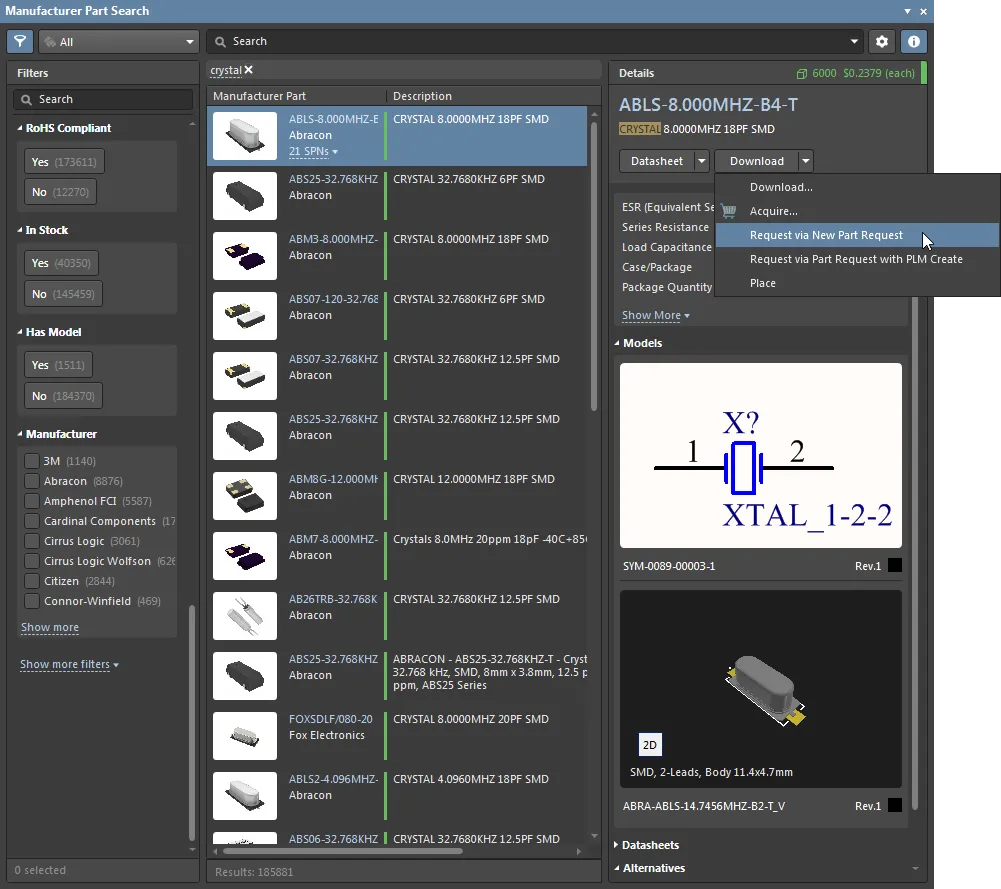The width and height of the screenshot is (1001, 889).
Task: Click the results list vertical scrollbar
Action: click(x=594, y=265)
